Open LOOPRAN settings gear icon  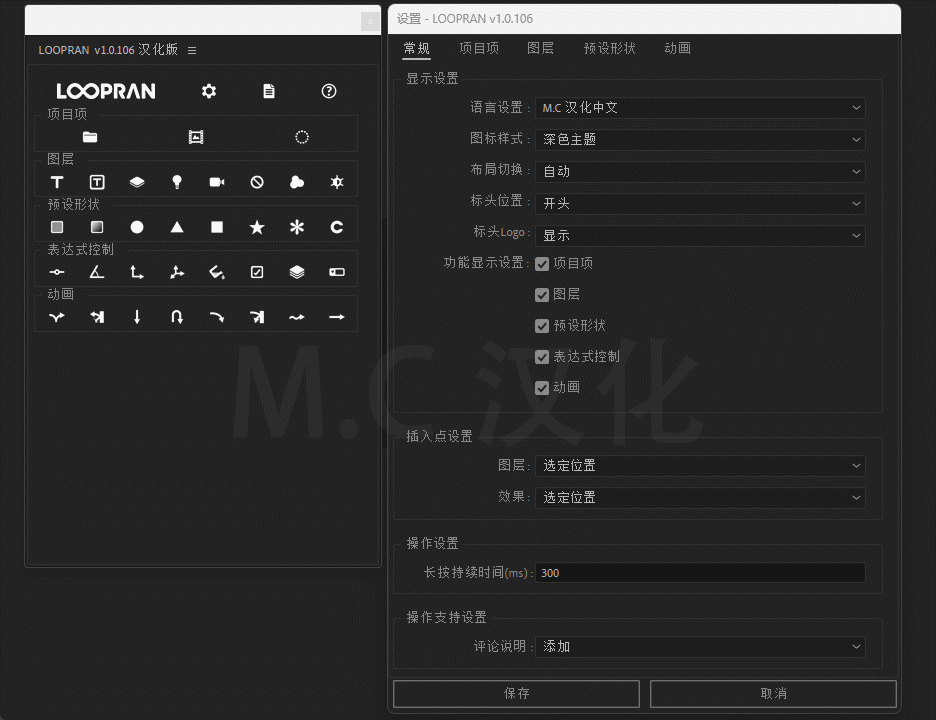(208, 91)
